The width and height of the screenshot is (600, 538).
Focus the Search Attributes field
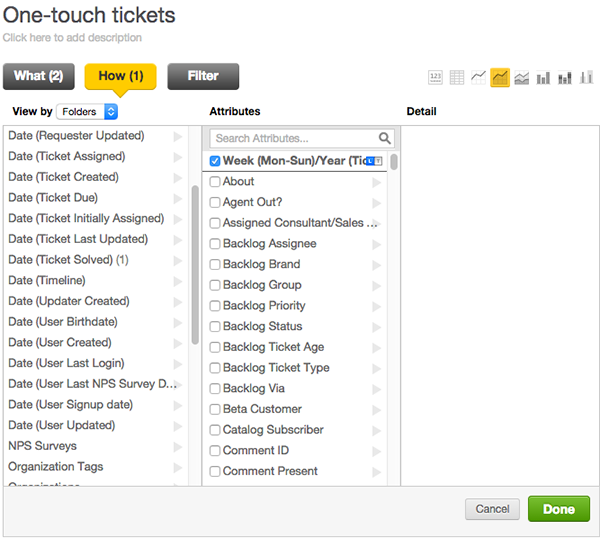click(x=292, y=139)
